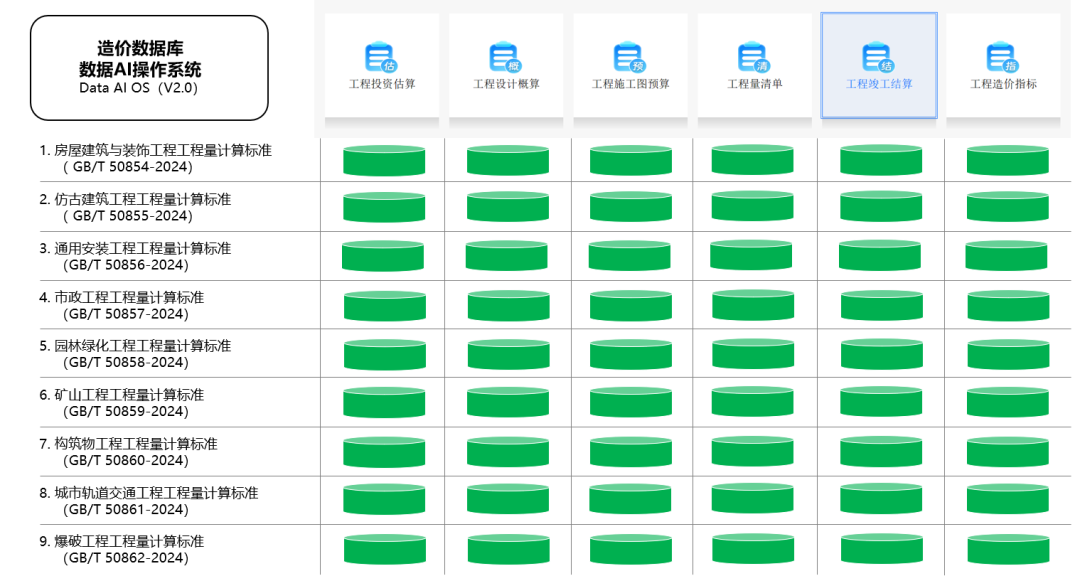Click 房屋建筑与装饰 database under 工程投资估算
This screenshot has width=1080, height=576.
click(384, 160)
